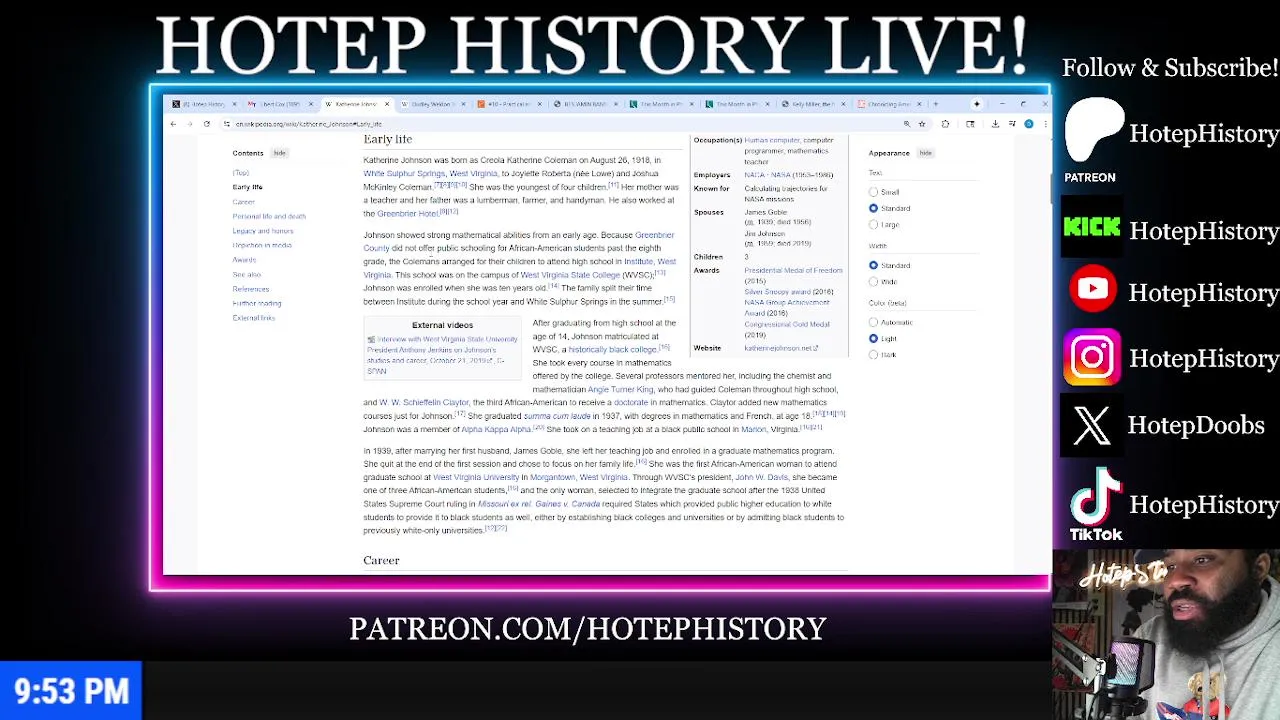Switch to the Kelly Miller tab
Image resolution: width=1280 pixels, height=720 pixels.
pyautogui.click(x=813, y=104)
